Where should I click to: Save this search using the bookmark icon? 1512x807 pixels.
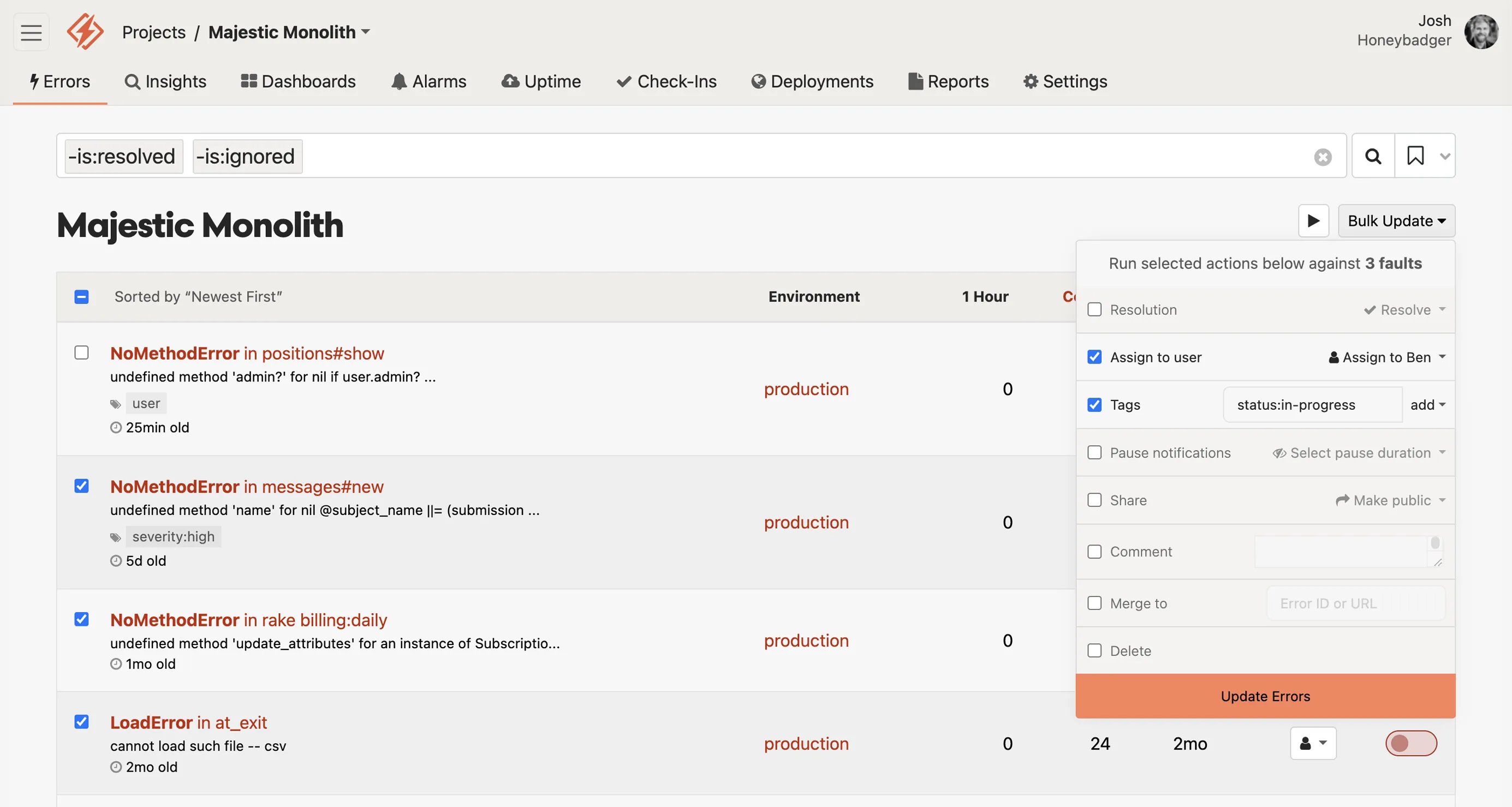pyautogui.click(x=1416, y=156)
